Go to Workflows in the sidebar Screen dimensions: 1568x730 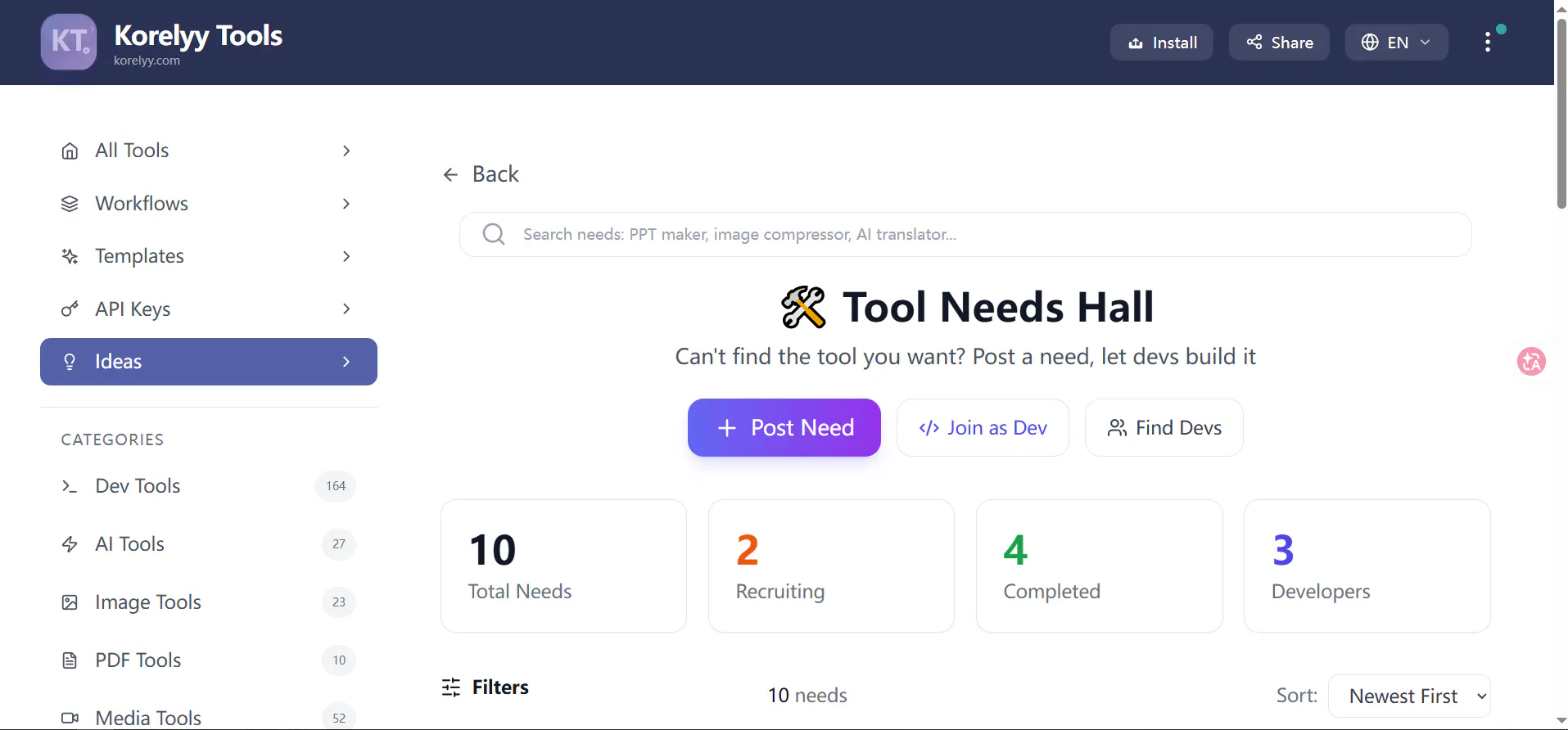(209, 204)
